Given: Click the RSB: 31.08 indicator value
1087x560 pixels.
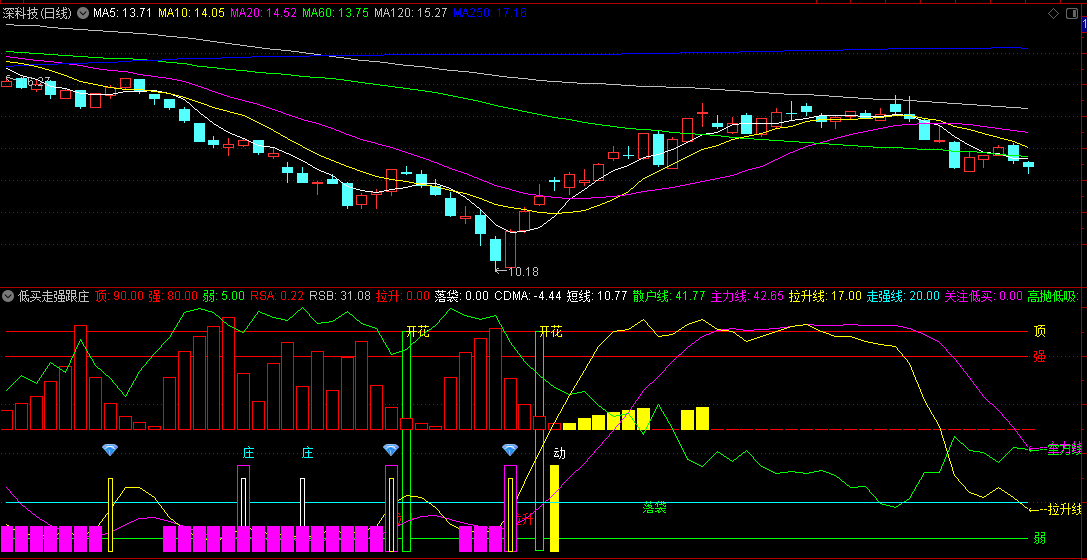Looking at the screenshot, I should pyautogui.click(x=340, y=297).
